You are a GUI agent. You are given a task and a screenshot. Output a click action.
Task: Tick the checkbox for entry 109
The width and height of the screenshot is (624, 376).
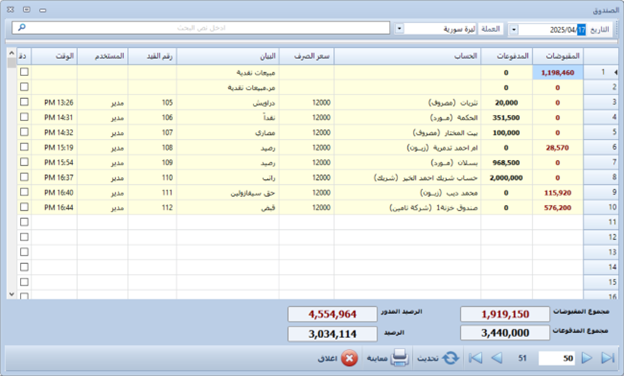[24, 162]
